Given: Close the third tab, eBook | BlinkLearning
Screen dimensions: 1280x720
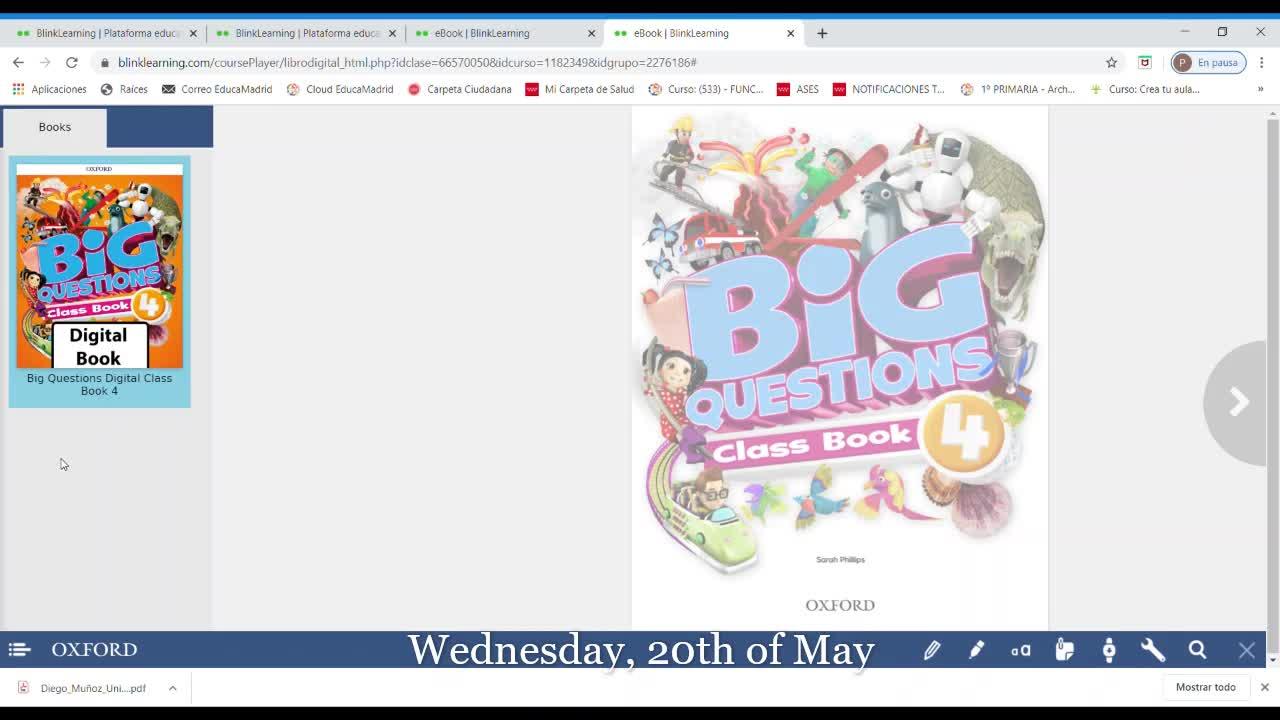Looking at the screenshot, I should tap(591, 33).
